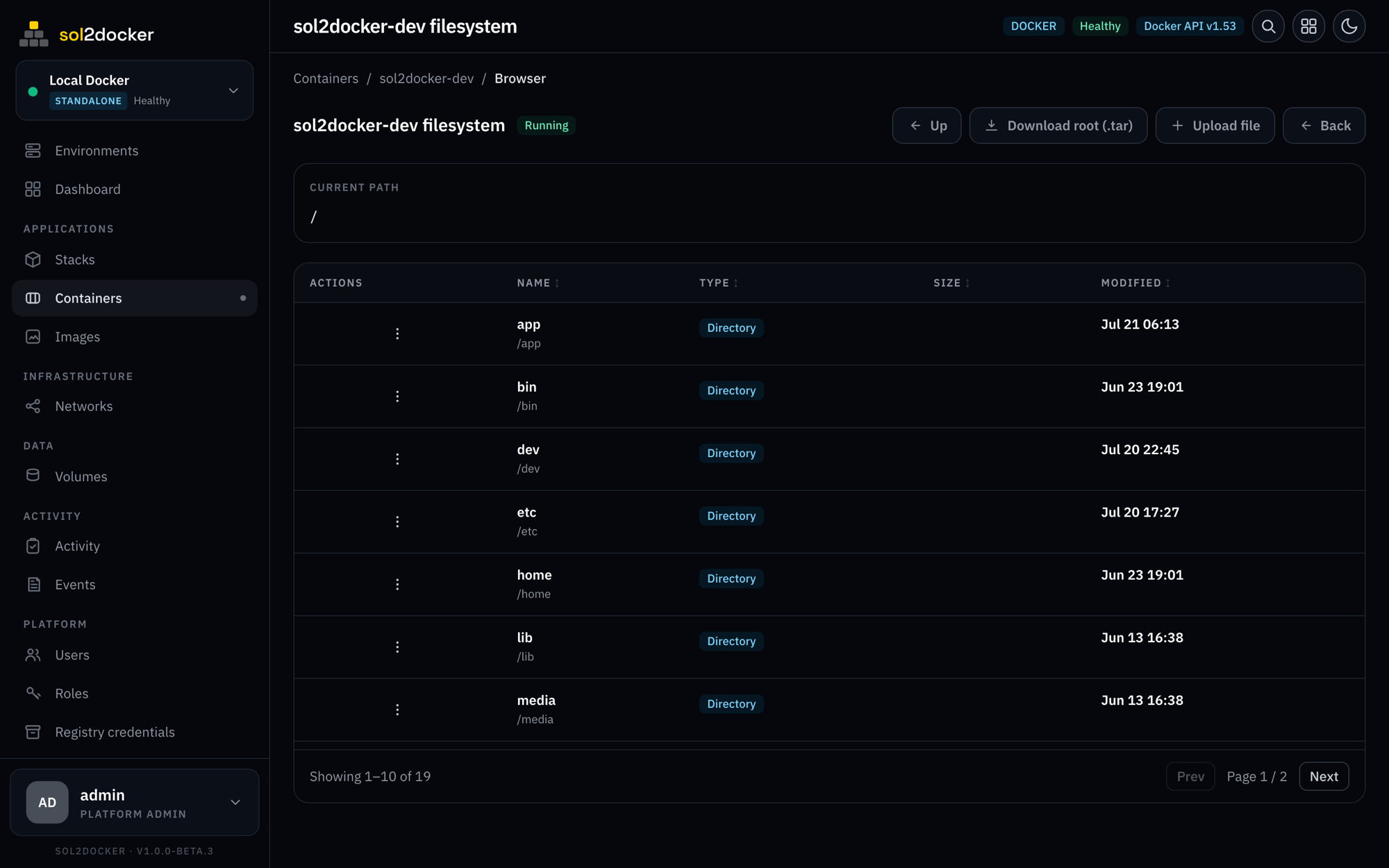The width and height of the screenshot is (1389, 868).
Task: Open actions menu for home row
Action: 397,585
